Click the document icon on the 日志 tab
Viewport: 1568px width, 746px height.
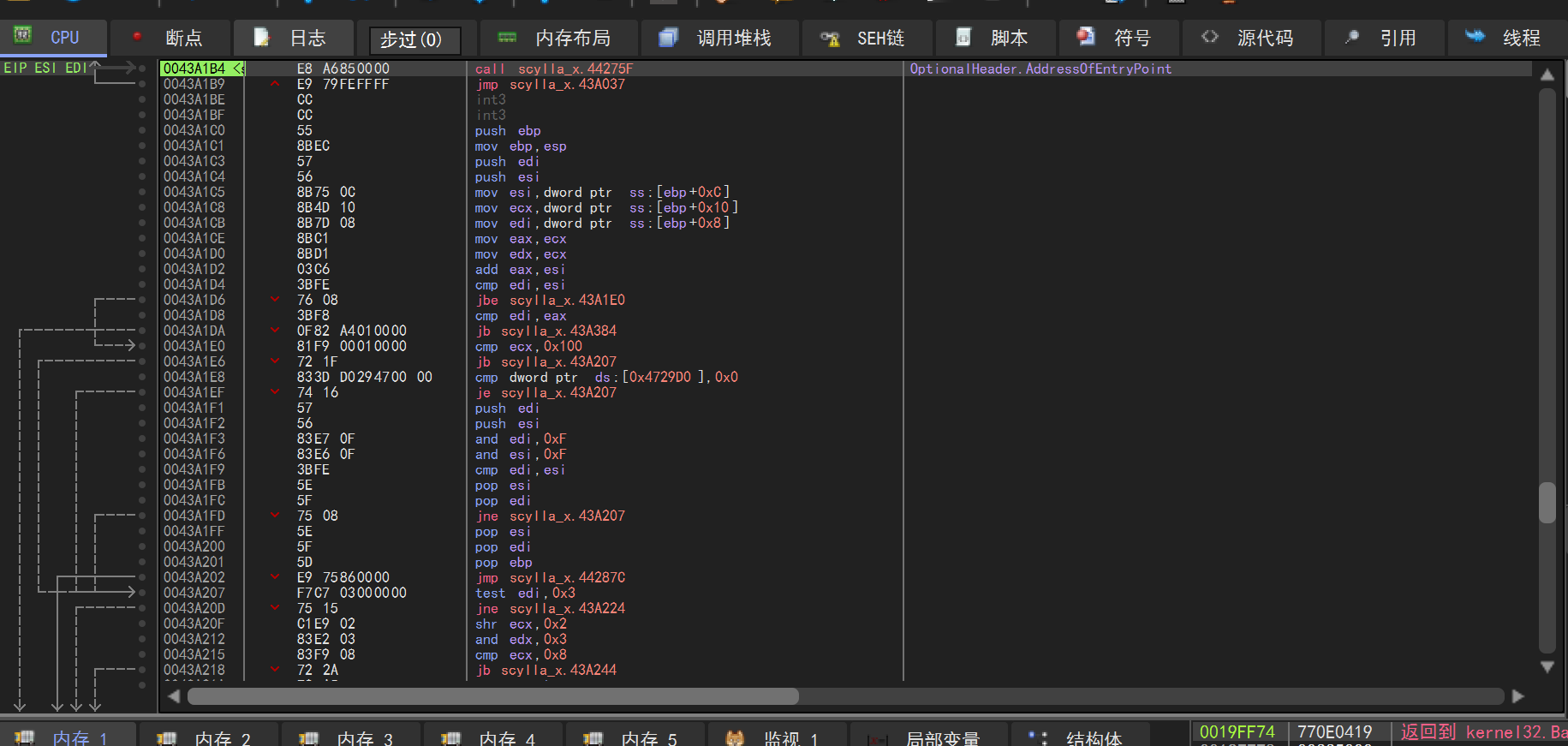click(x=262, y=37)
